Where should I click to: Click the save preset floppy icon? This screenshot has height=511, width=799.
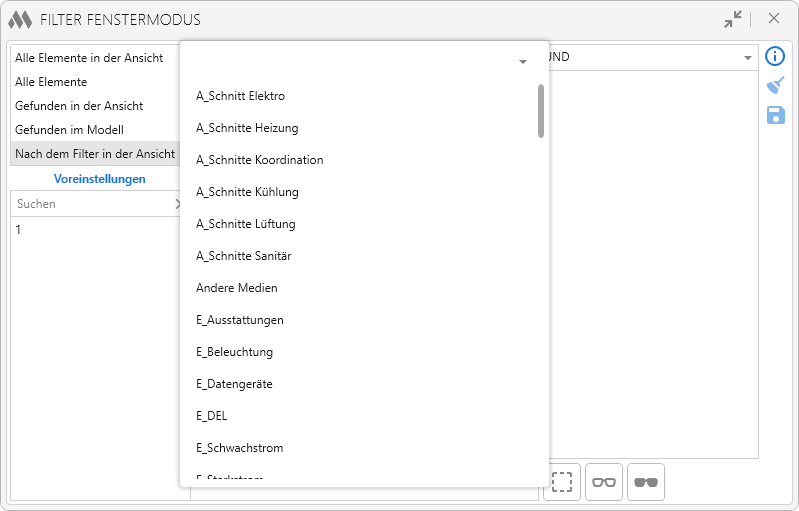pyautogui.click(x=776, y=115)
